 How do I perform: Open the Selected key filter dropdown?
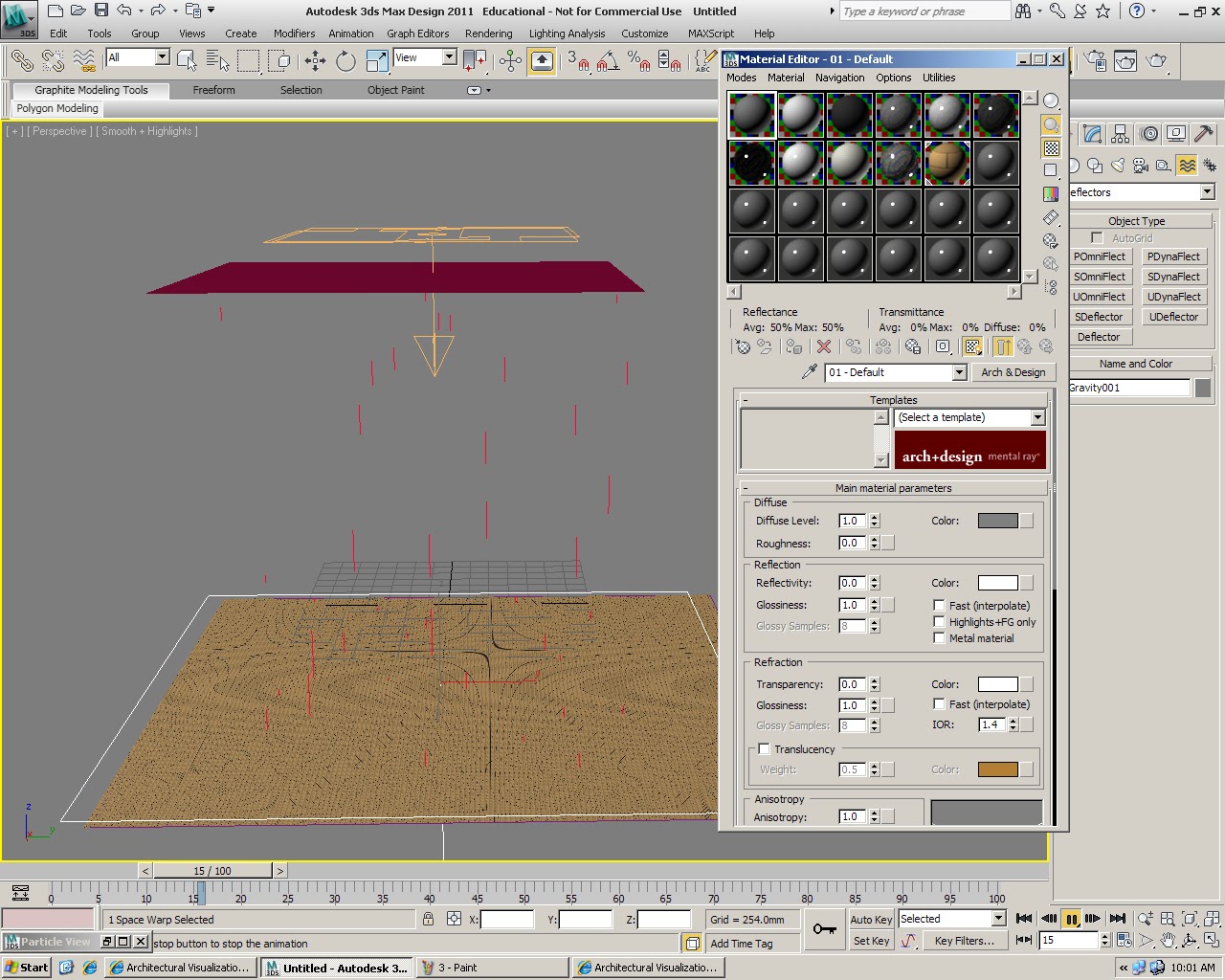[x=998, y=919]
